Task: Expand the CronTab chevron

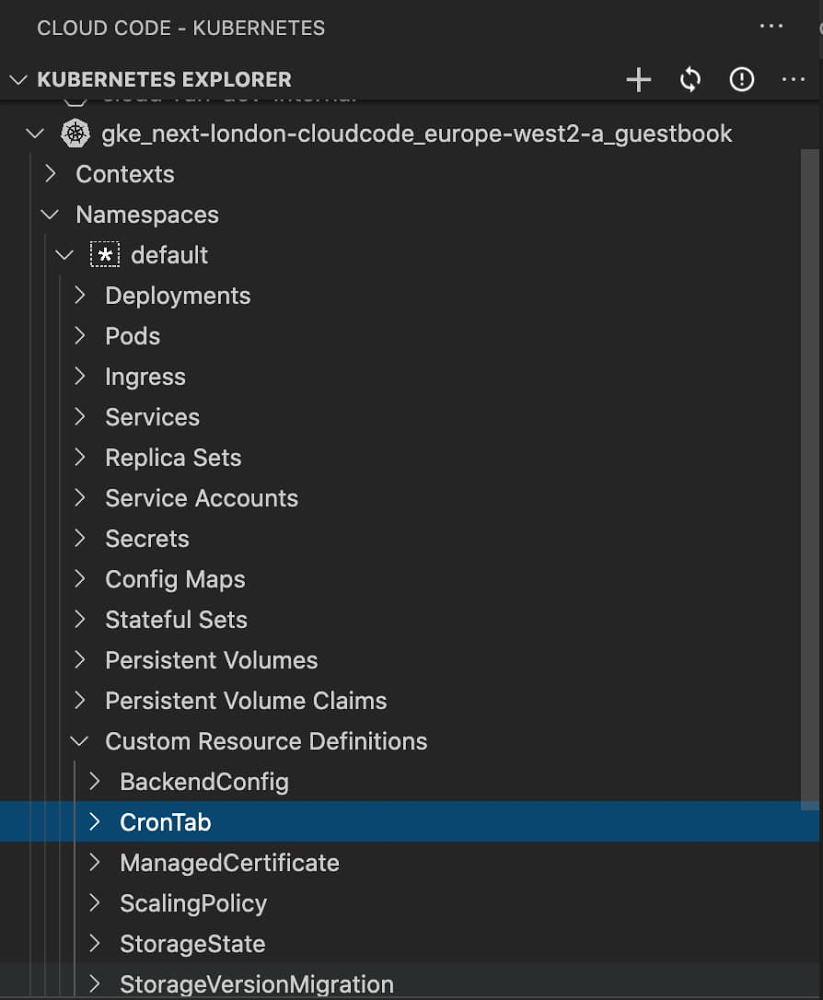Action: pos(94,822)
